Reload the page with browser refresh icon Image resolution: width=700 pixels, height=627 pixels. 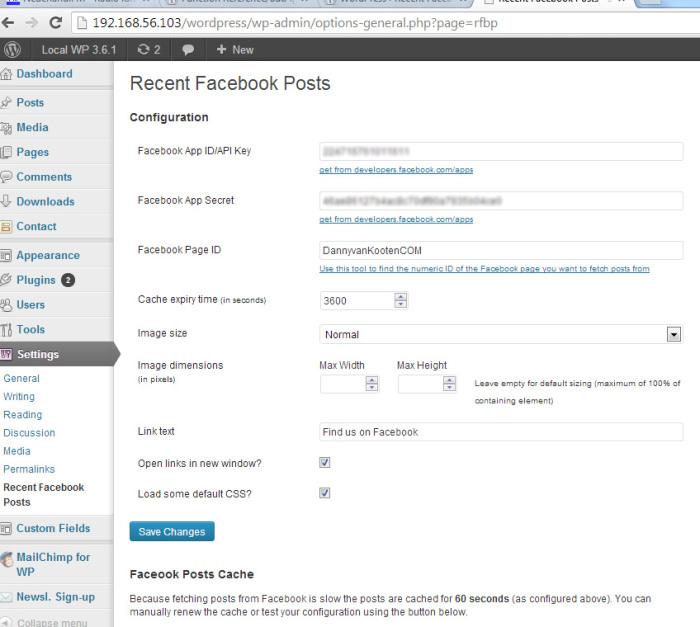[x=55, y=22]
